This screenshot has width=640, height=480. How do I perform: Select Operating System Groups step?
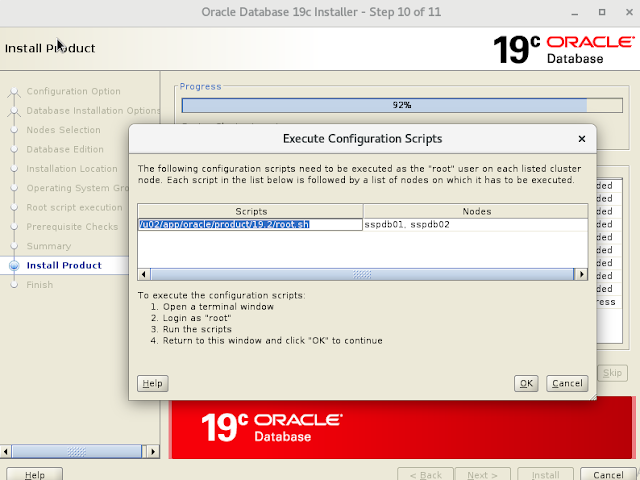tap(78, 188)
